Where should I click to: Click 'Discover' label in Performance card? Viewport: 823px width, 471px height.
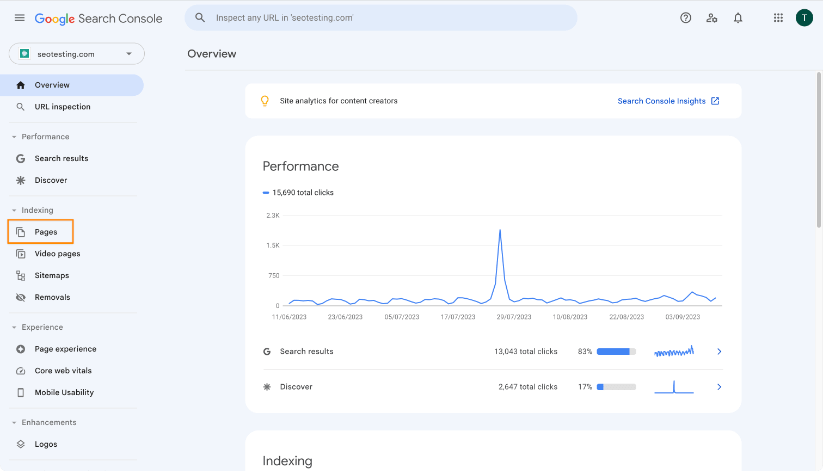click(x=296, y=387)
